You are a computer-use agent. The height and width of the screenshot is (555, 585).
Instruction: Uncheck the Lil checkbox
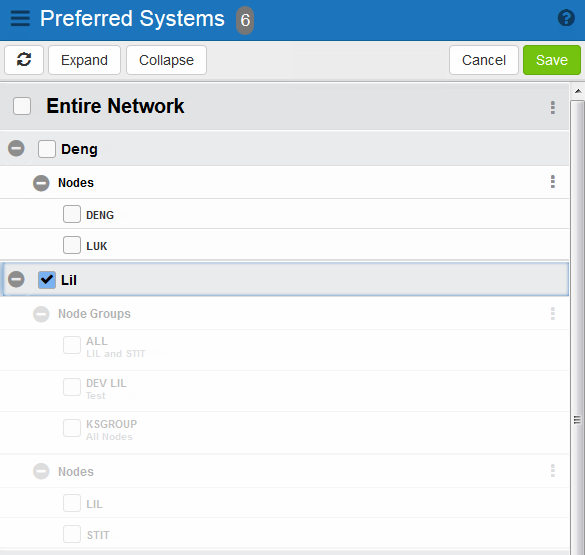coord(47,280)
